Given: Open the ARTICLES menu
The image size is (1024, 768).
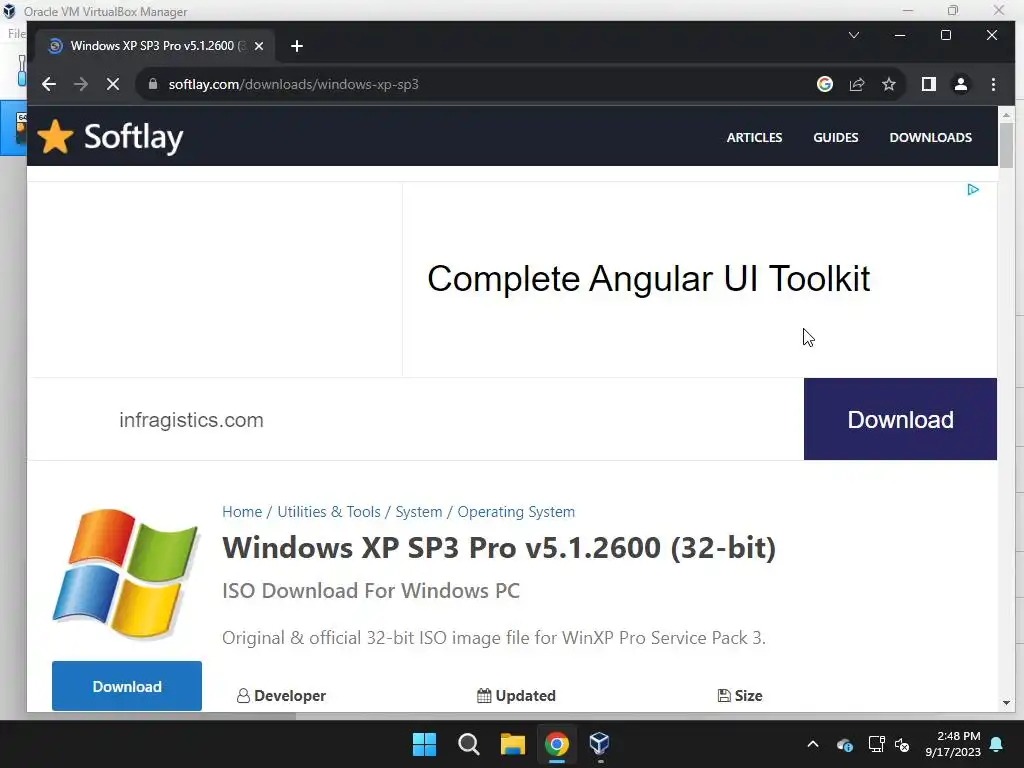Looking at the screenshot, I should click(754, 137).
